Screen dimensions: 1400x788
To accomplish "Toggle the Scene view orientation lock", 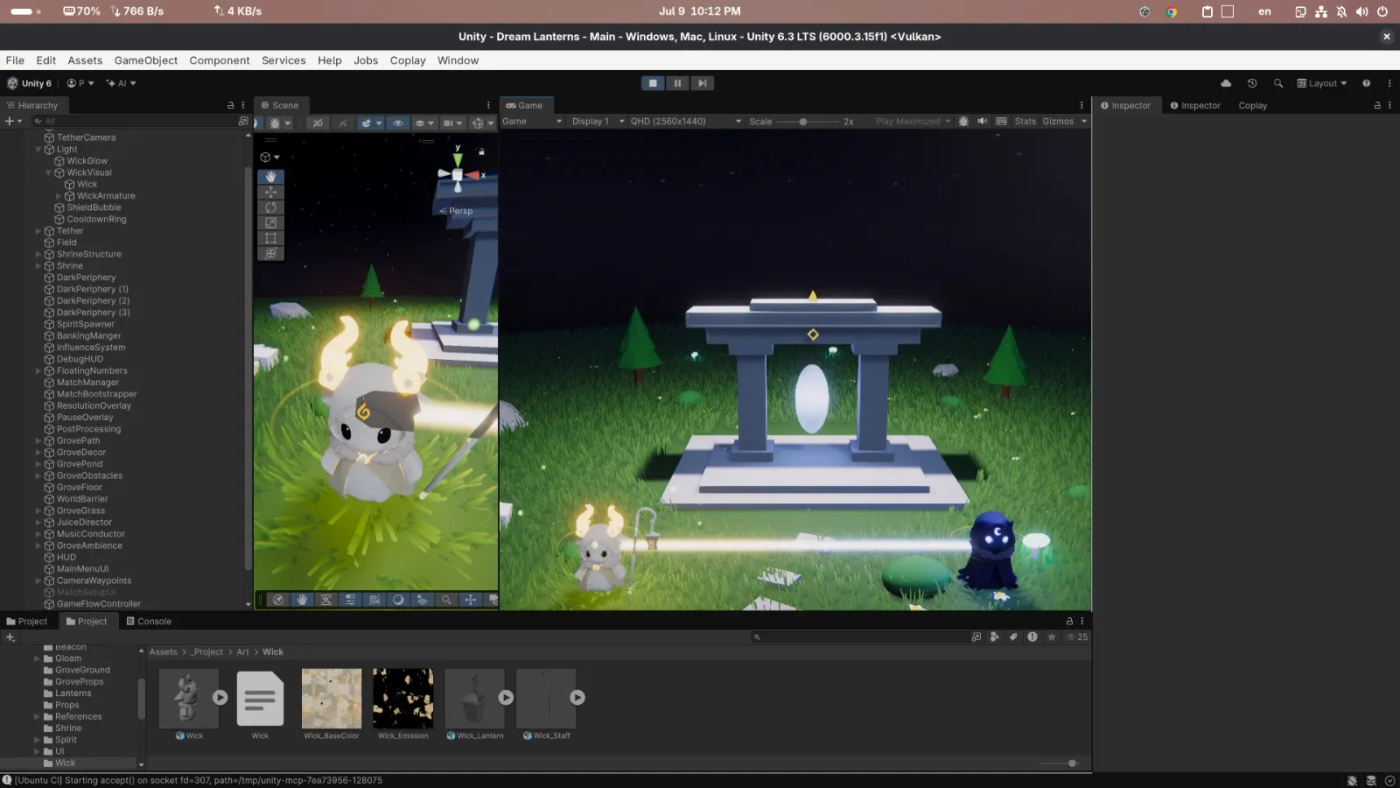I will coord(481,151).
